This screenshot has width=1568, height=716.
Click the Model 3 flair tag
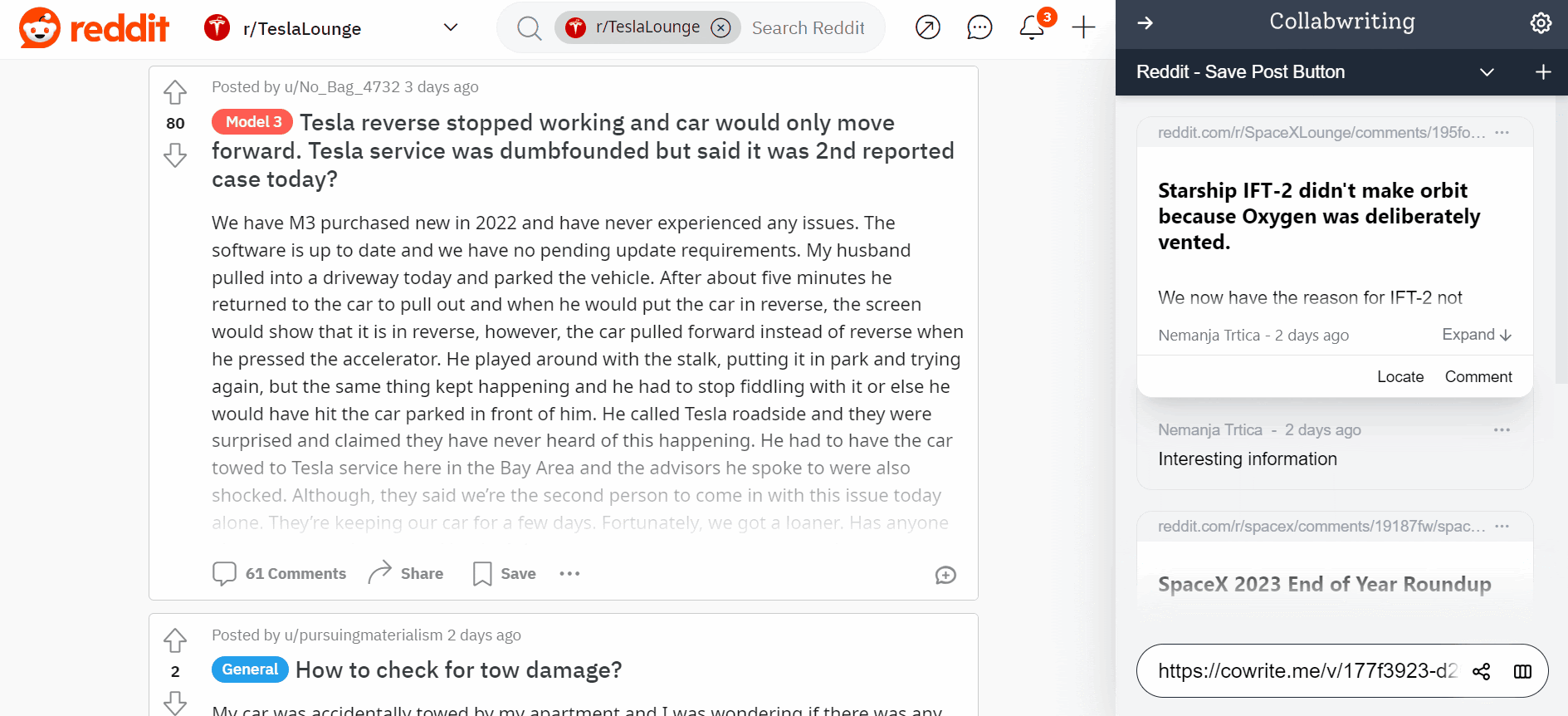coord(252,122)
